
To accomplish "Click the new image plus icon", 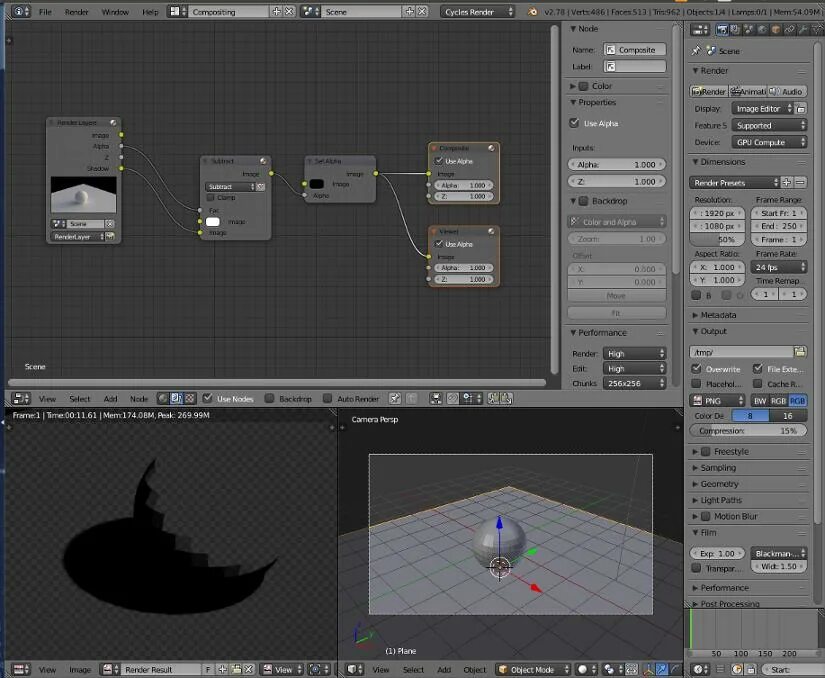I will point(223,670).
